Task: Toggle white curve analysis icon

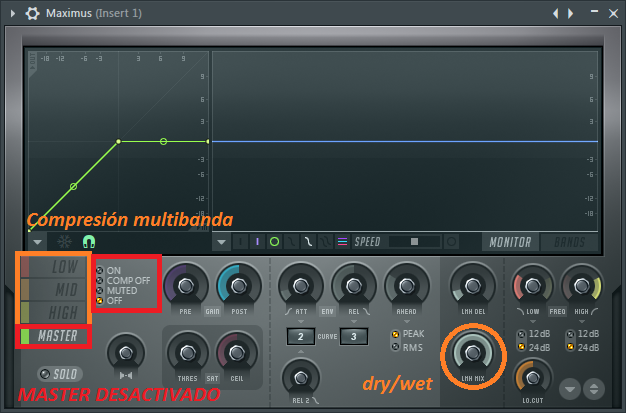Action: [308, 242]
